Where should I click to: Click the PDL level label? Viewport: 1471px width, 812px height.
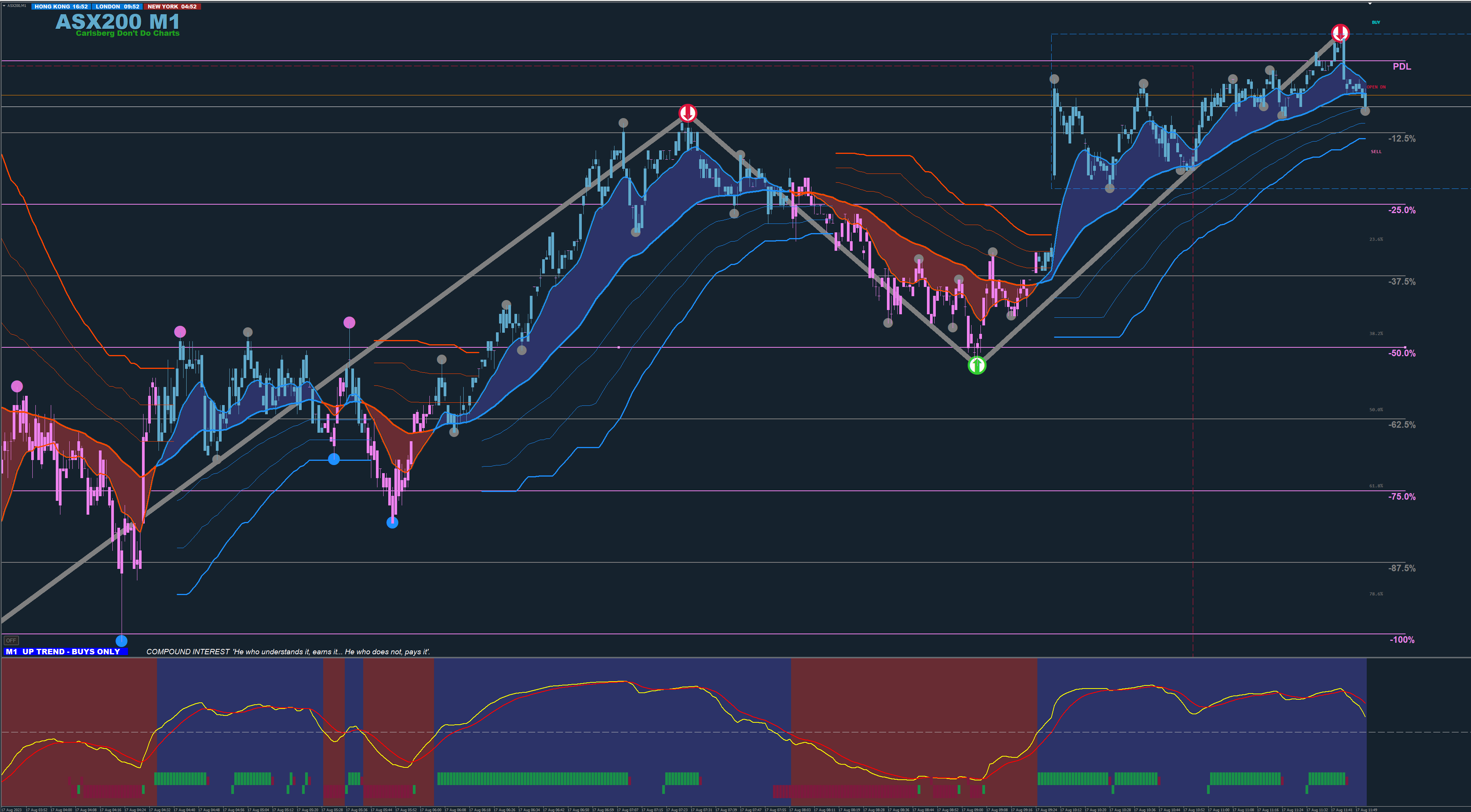click(1401, 67)
